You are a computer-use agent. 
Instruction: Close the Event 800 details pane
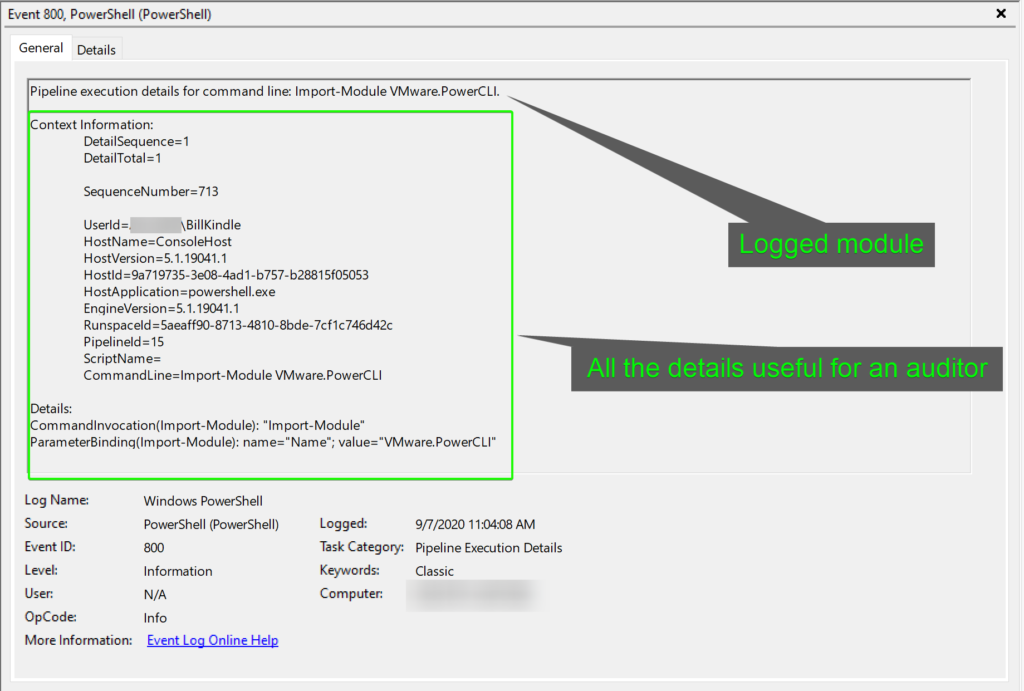point(1000,13)
